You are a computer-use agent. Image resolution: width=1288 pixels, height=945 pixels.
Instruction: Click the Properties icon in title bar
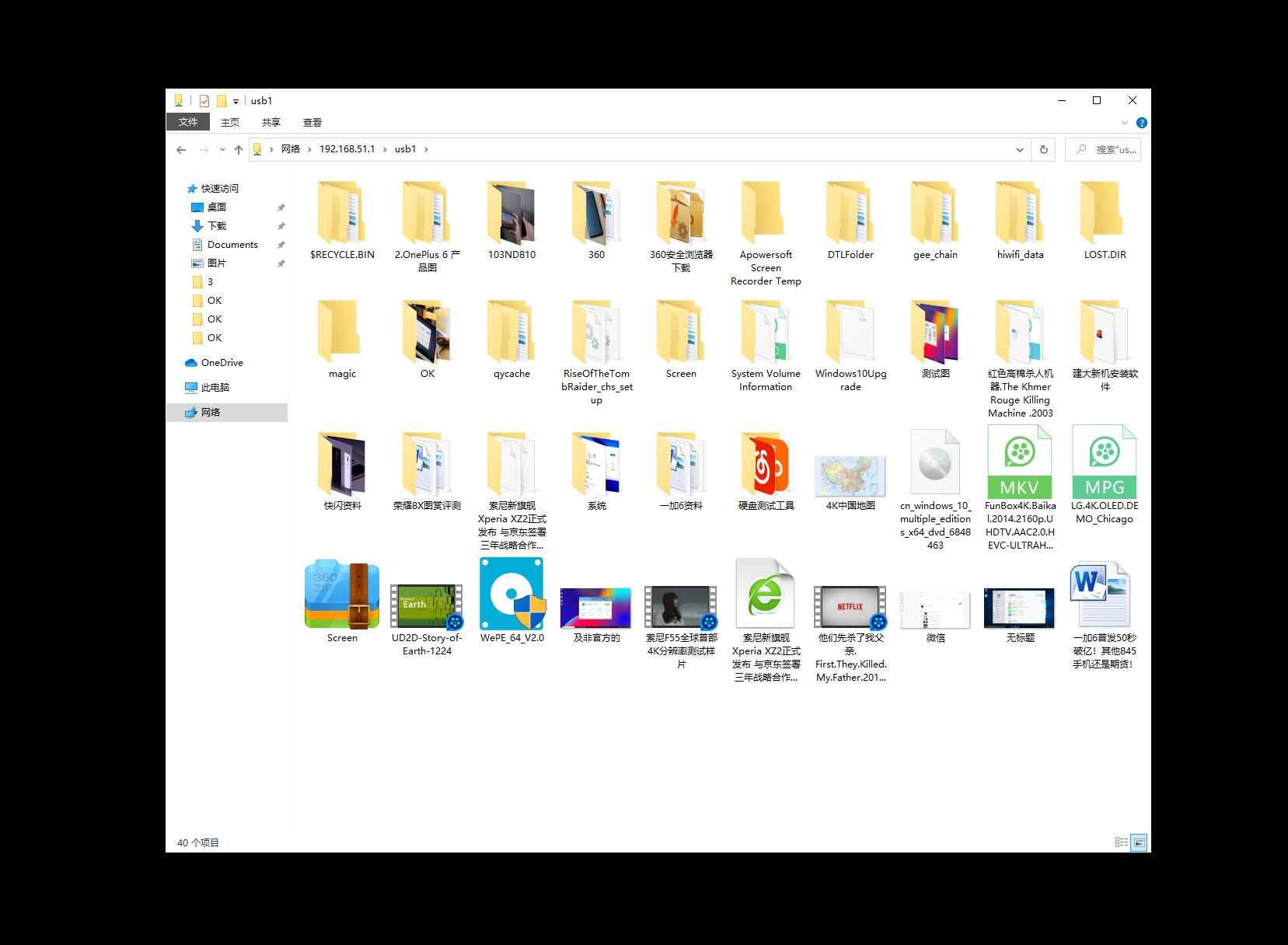[x=204, y=101]
